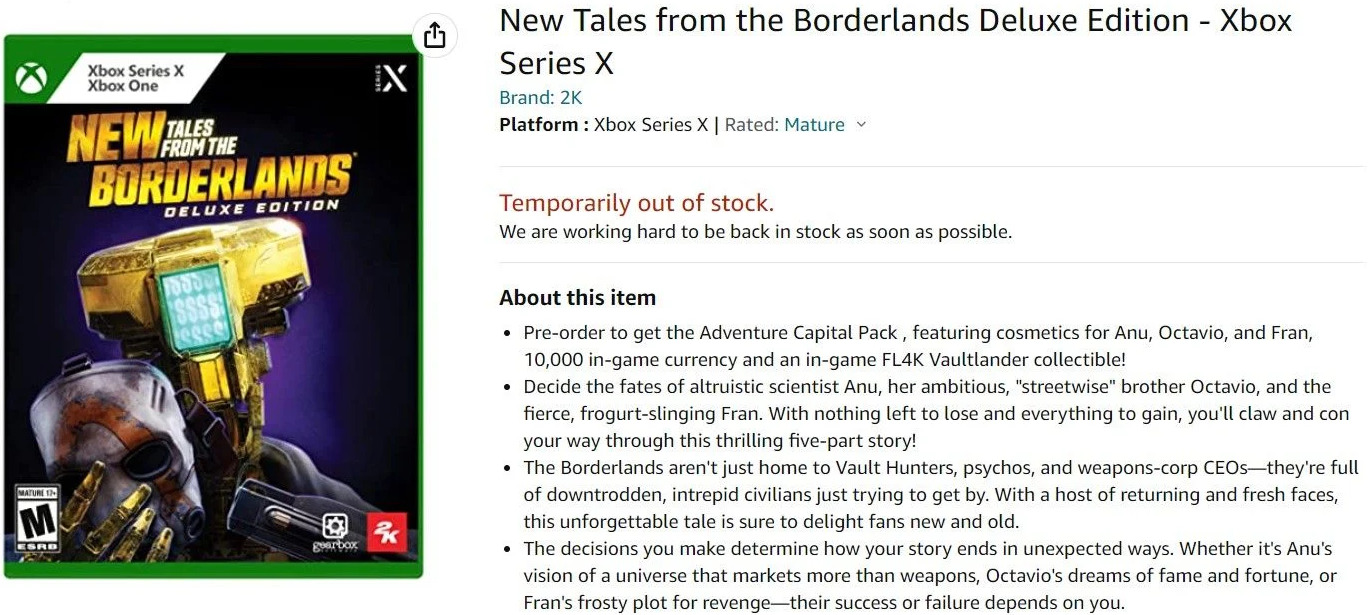
Task: Click the Xbox Series X / Xbox One cover banner
Action: point(135,78)
